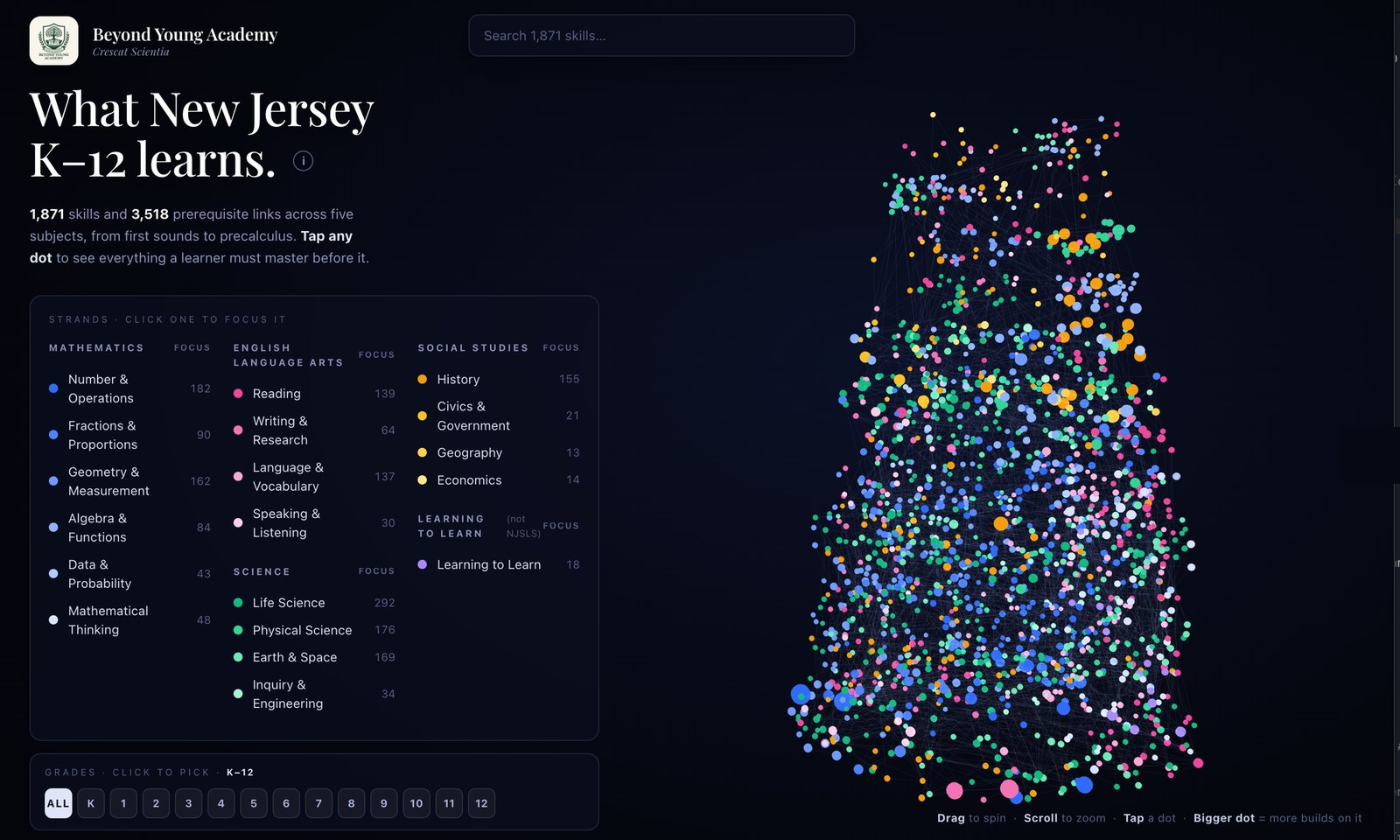Click FOCUS for Social Studies

point(561,347)
